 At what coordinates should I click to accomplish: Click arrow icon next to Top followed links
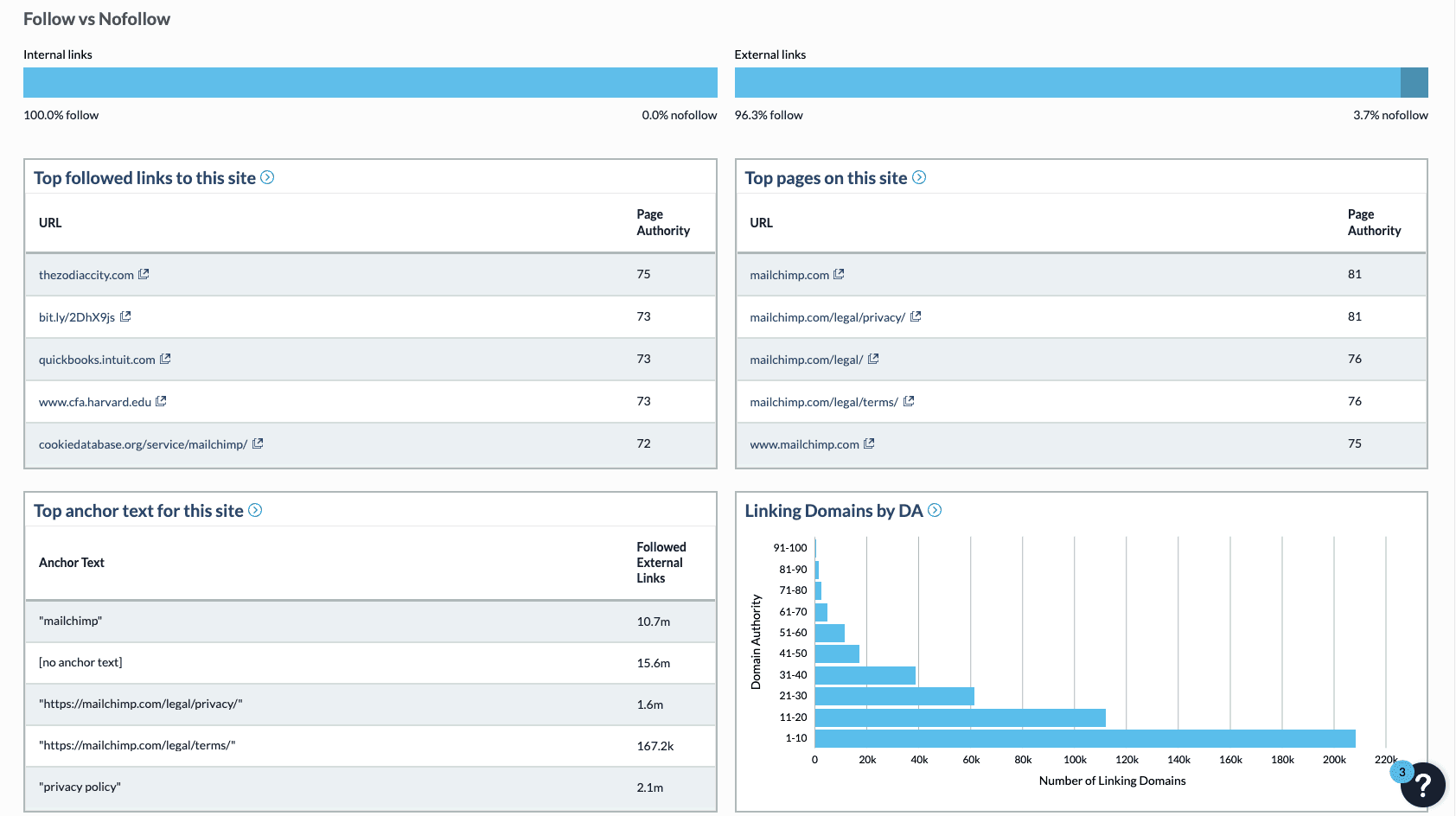[x=267, y=177]
